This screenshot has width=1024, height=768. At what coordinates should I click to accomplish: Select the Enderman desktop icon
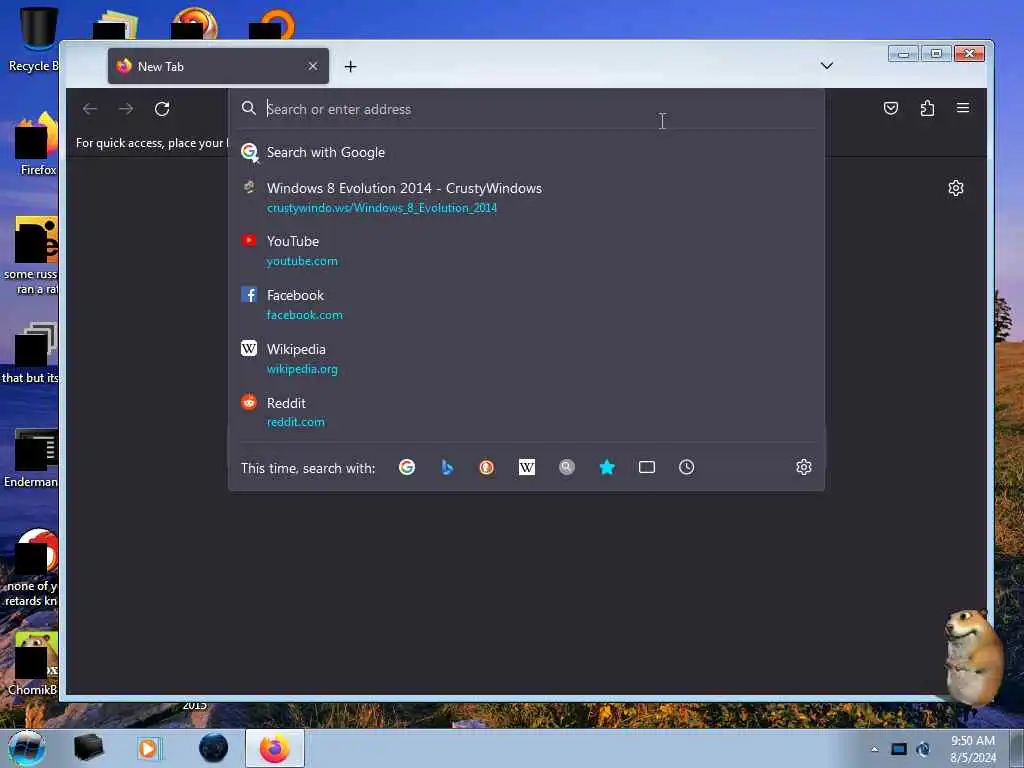(31, 457)
